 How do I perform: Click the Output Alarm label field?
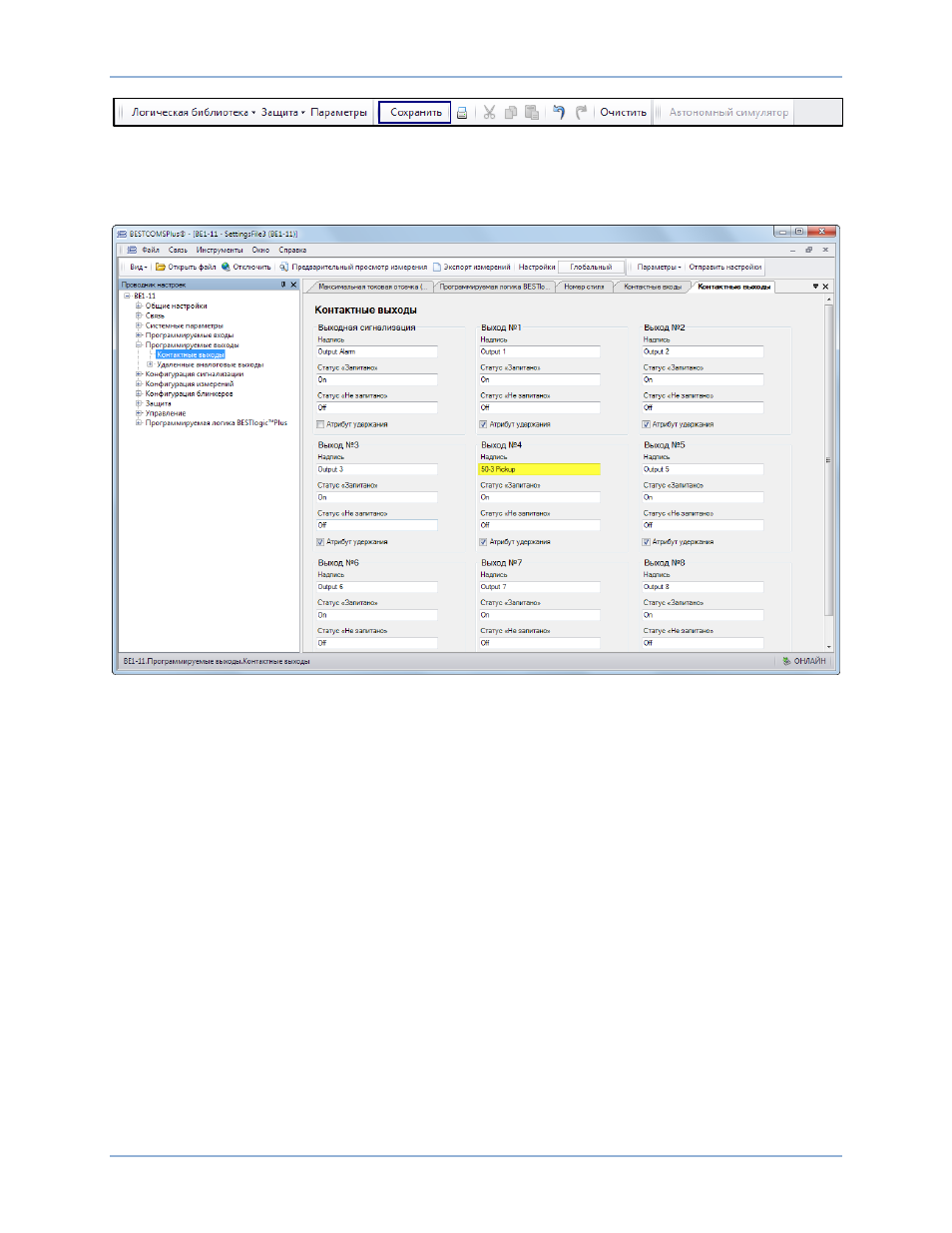point(377,351)
